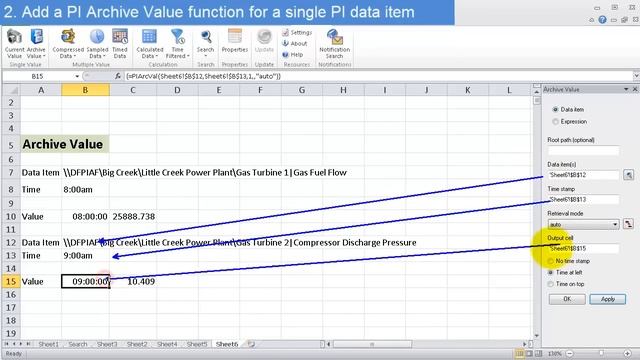This screenshot has width=640, height=360.
Task: Click the zoom slider handle
Action: pos(601,353)
